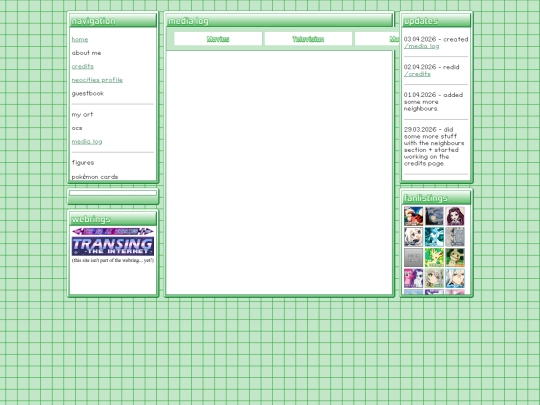Open the pink and white ponies fanlisting icon
Screen dimensions: 540x405
click(413, 278)
